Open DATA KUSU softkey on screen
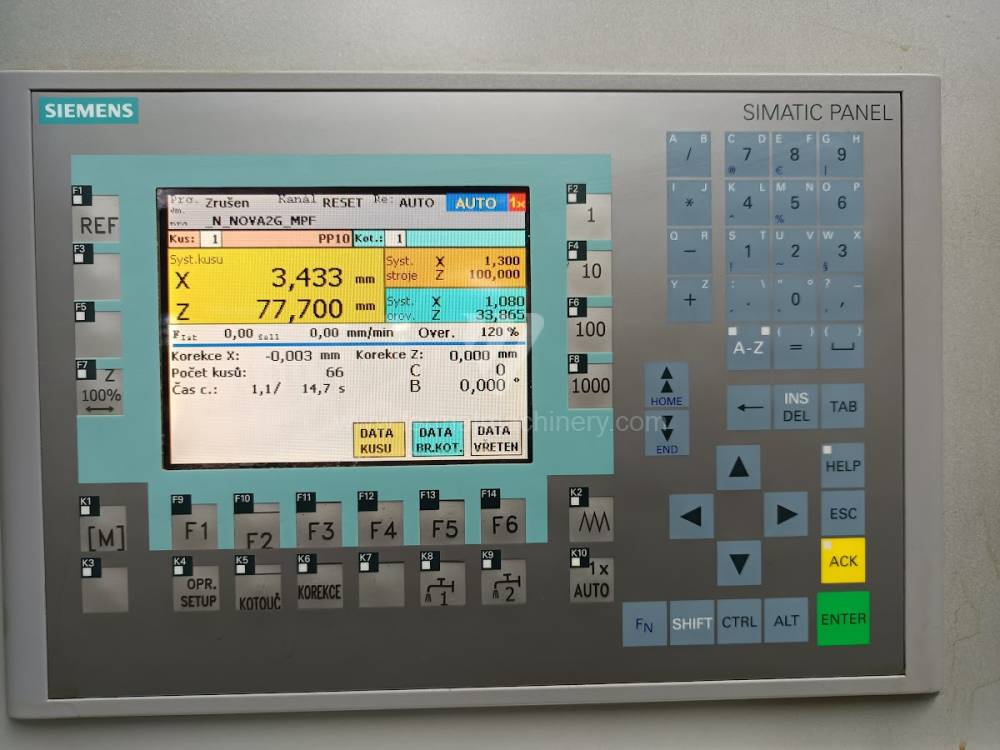 pos(377,440)
